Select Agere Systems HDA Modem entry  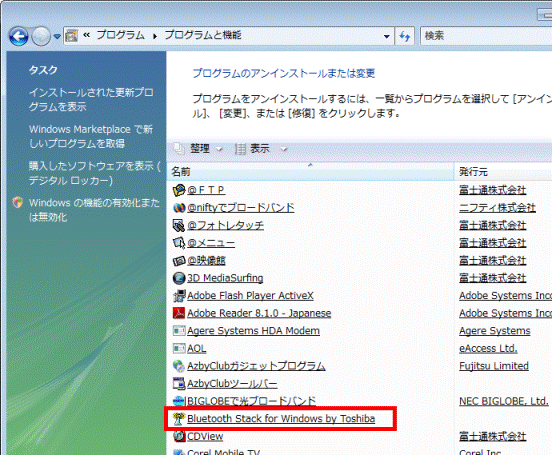[x=253, y=331]
